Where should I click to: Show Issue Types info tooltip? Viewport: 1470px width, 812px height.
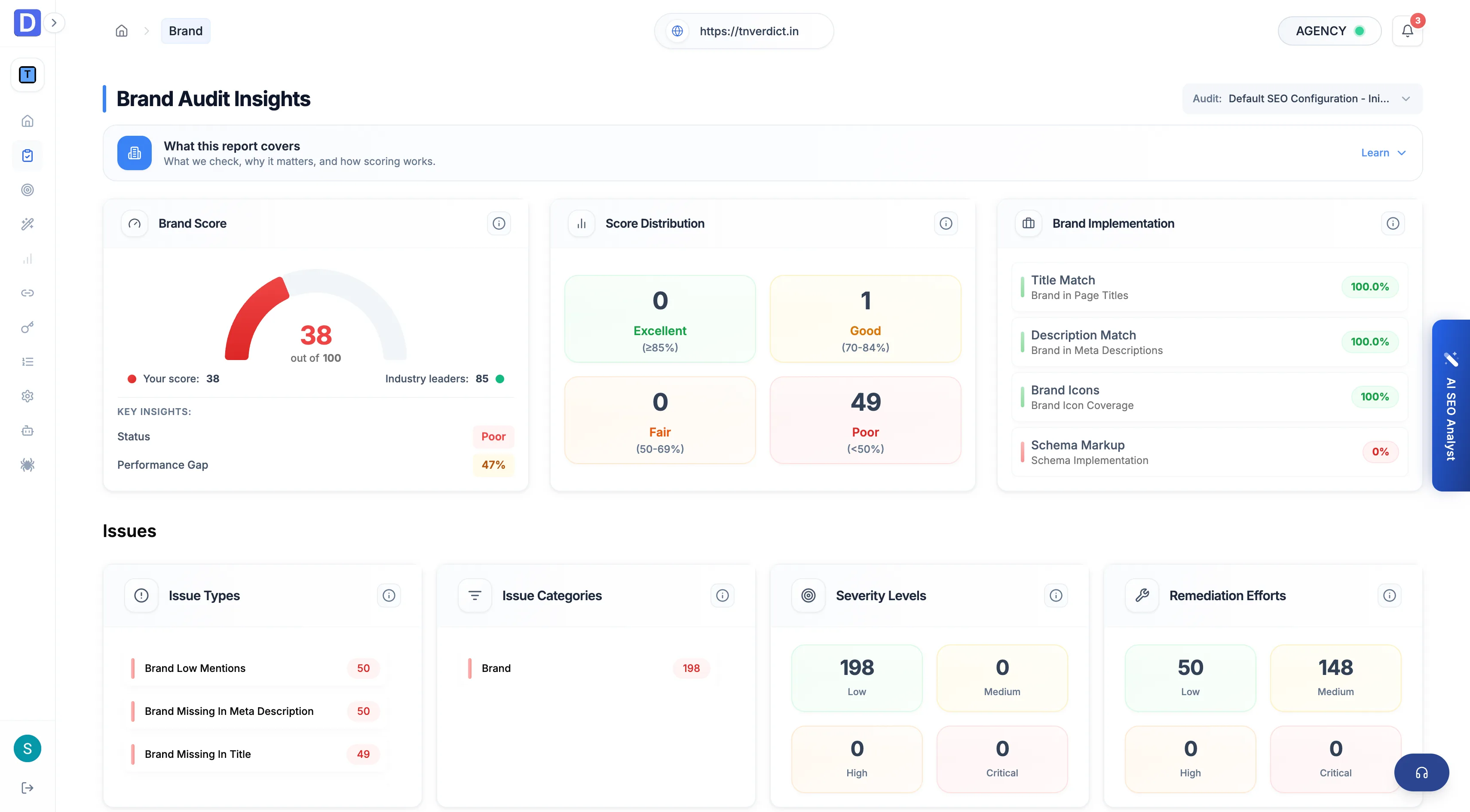click(x=389, y=596)
